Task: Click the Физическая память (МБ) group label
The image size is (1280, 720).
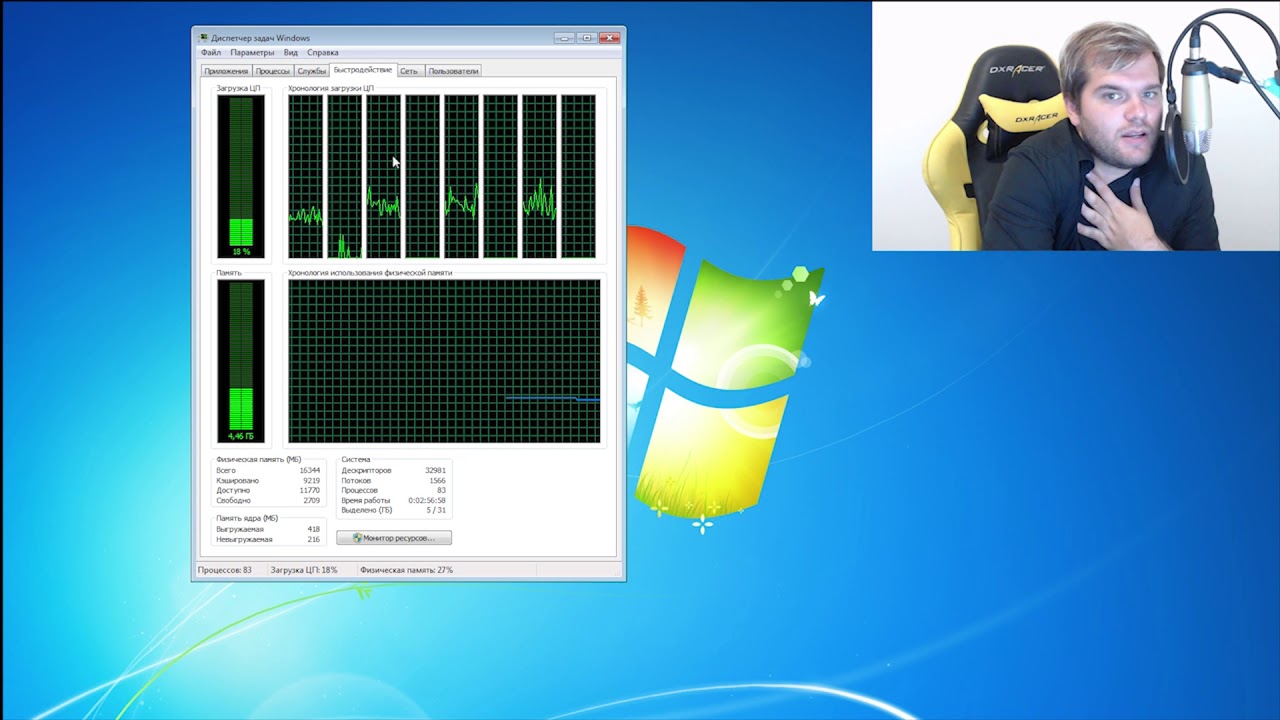Action: tap(258, 459)
